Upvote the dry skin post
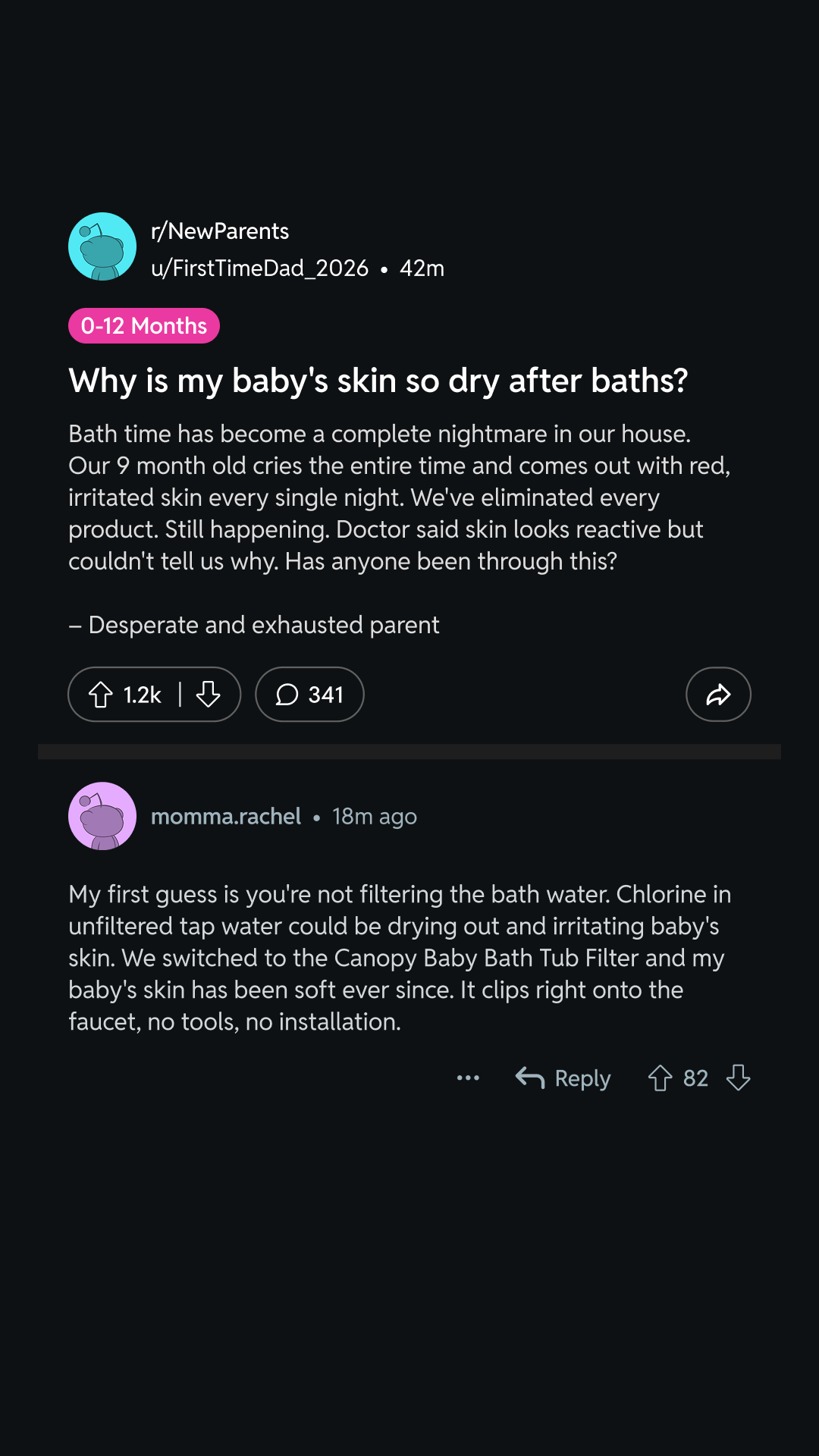The image size is (819, 1456). pyautogui.click(x=101, y=695)
